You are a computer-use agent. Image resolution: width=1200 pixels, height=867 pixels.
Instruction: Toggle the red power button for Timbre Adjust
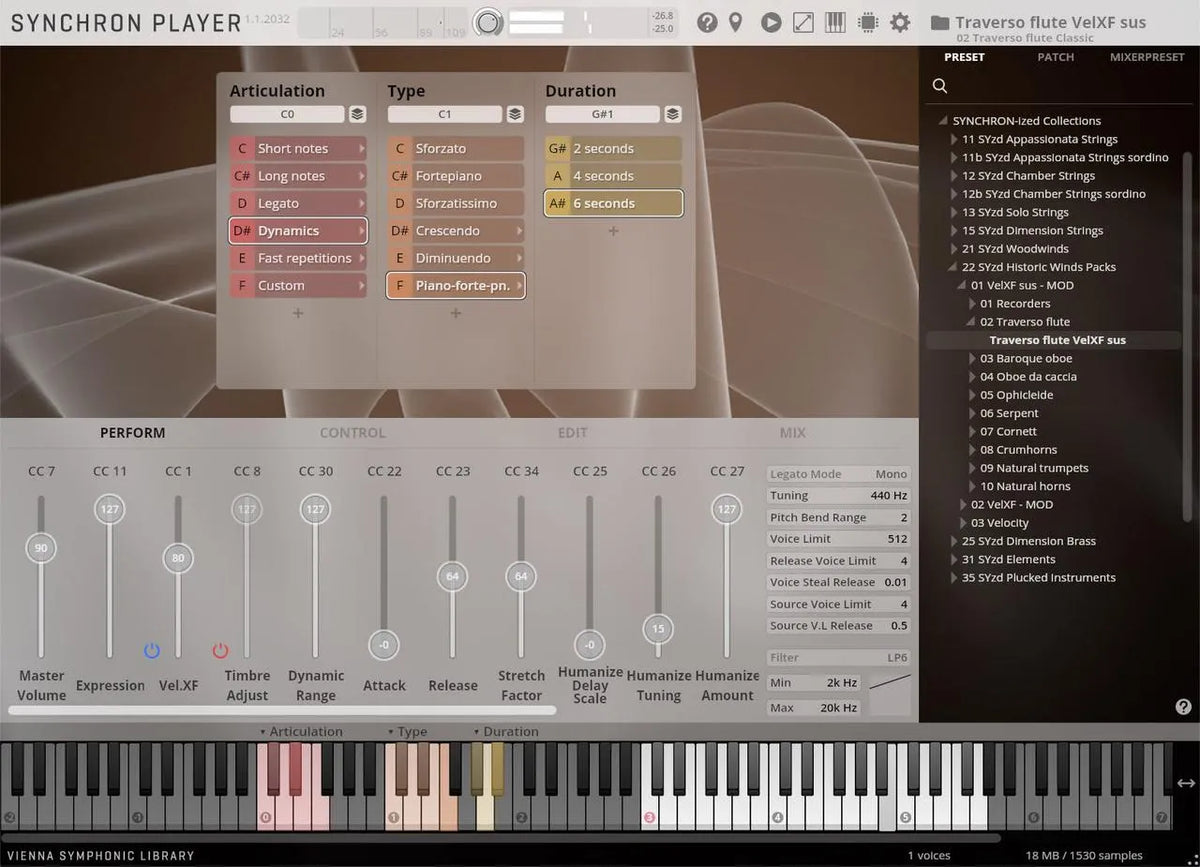click(220, 650)
